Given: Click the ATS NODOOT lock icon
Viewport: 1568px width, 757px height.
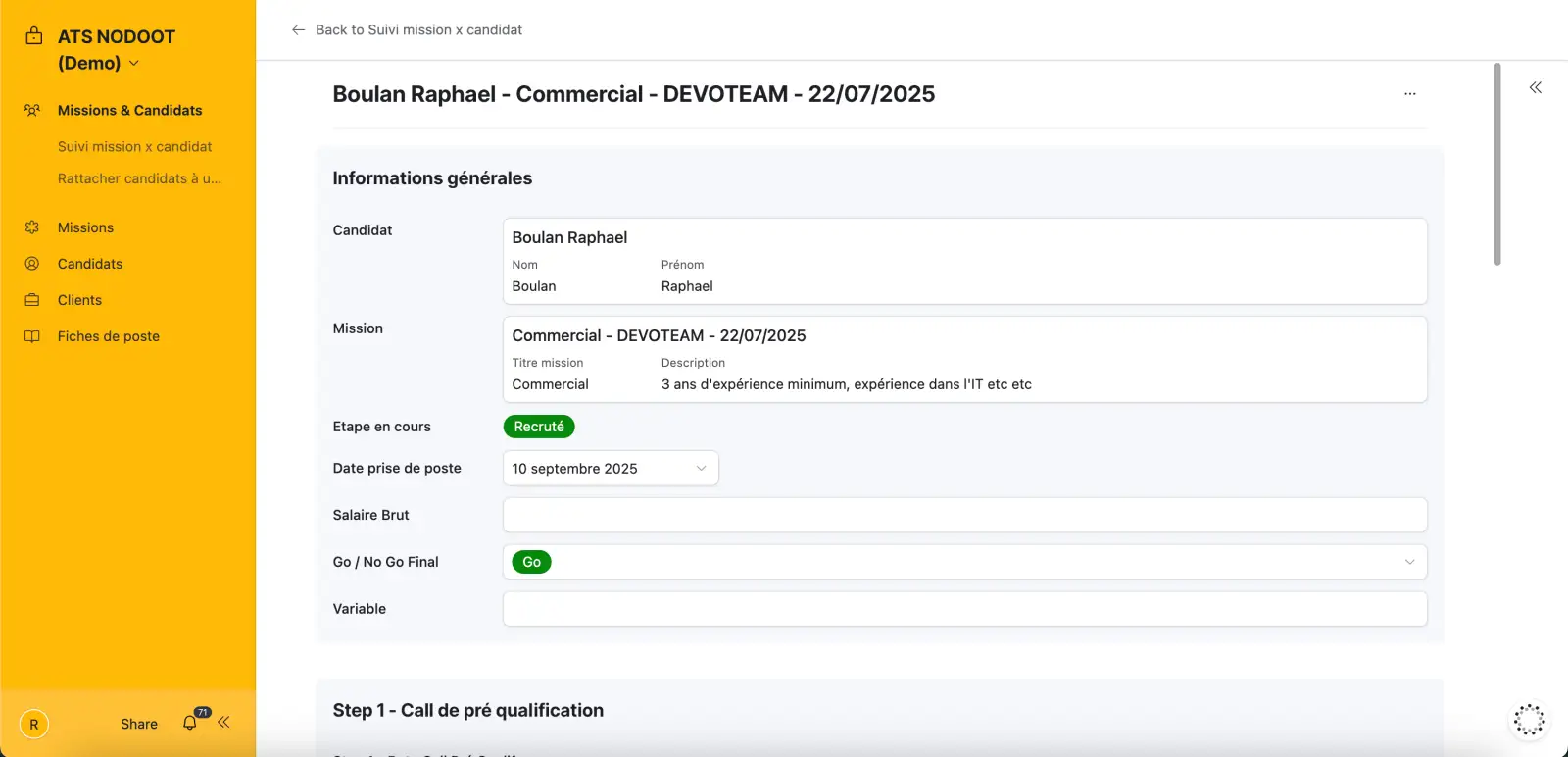Looking at the screenshot, I should (34, 36).
